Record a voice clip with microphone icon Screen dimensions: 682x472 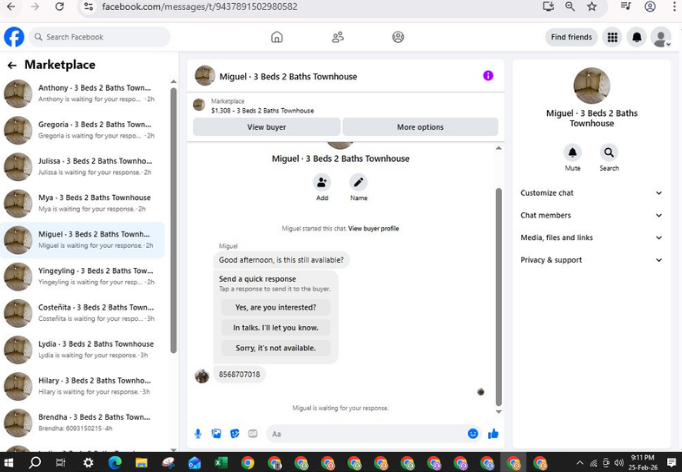point(198,434)
